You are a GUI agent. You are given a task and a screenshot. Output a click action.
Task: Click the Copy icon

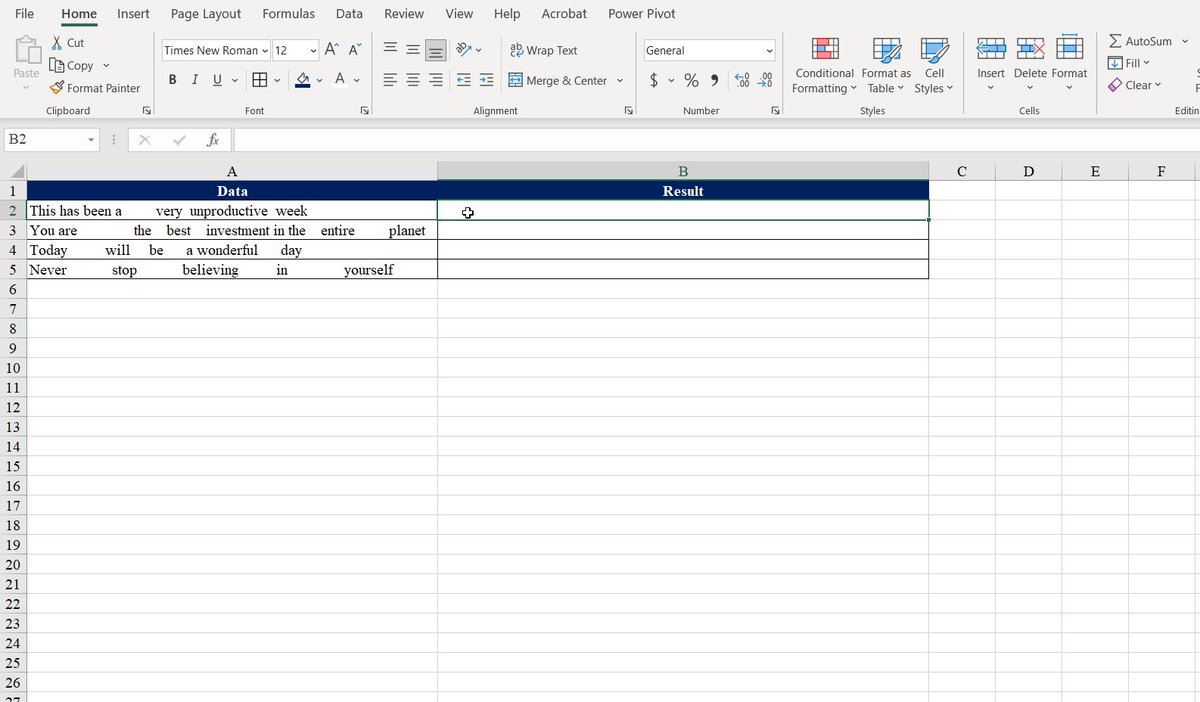(57, 65)
